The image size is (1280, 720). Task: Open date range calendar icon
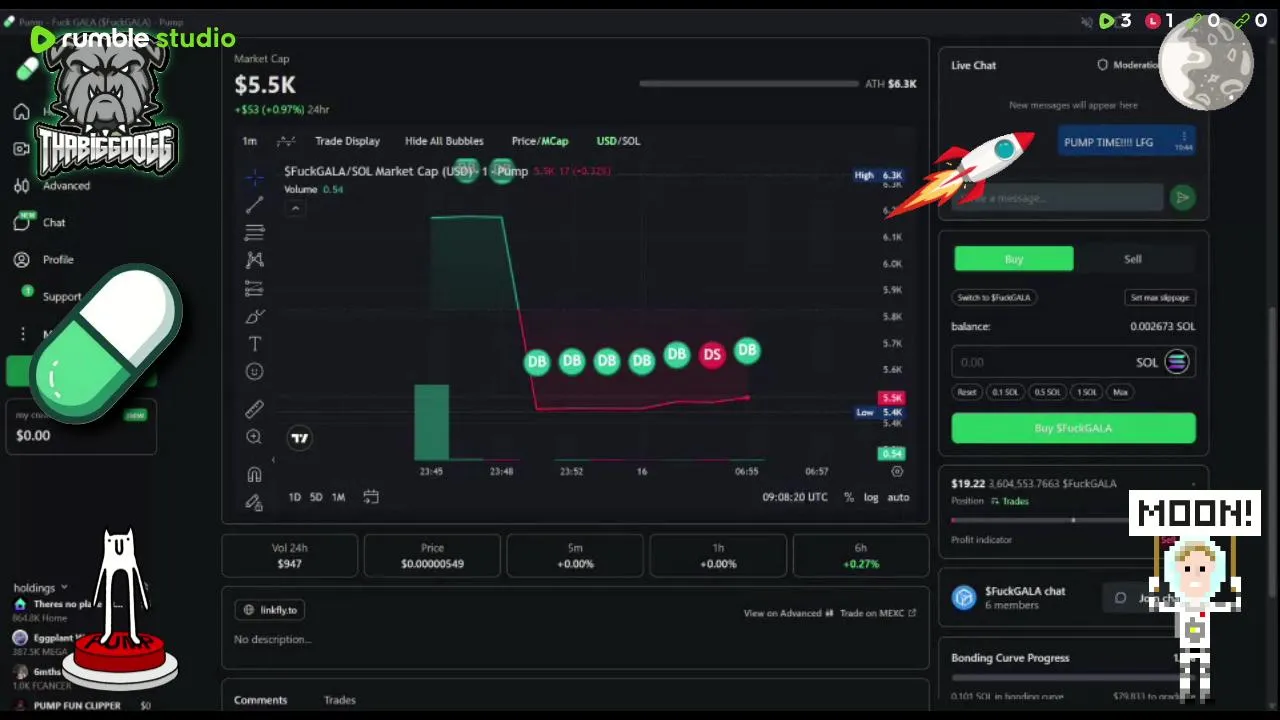[371, 497]
